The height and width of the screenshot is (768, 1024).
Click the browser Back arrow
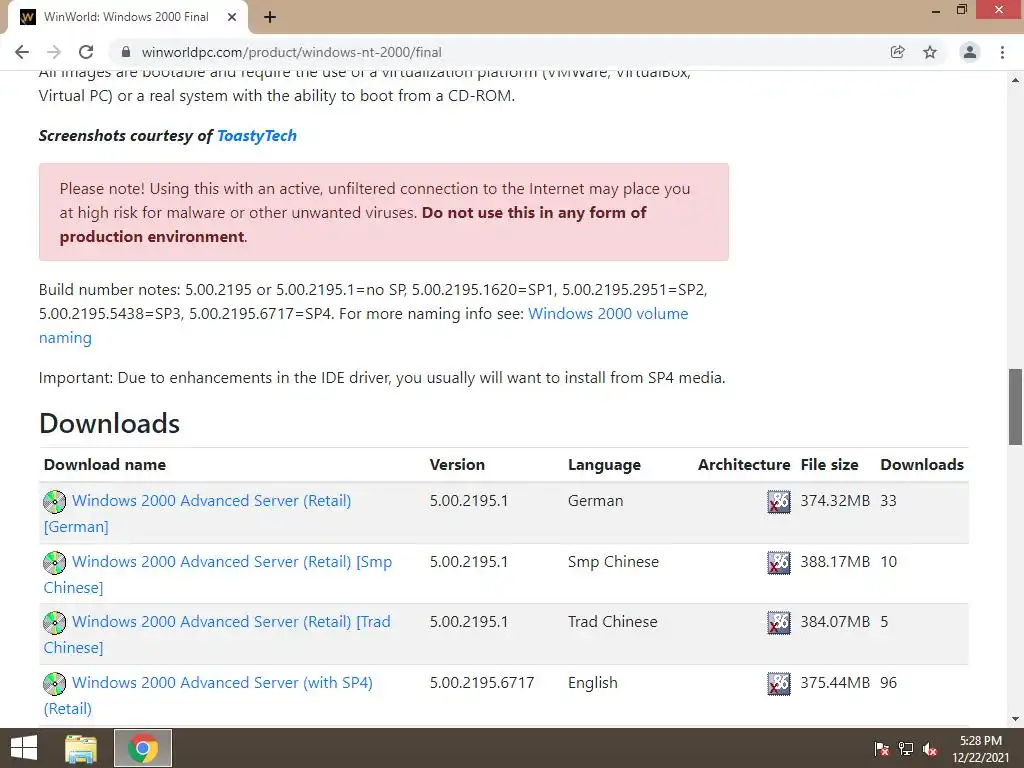click(22, 52)
